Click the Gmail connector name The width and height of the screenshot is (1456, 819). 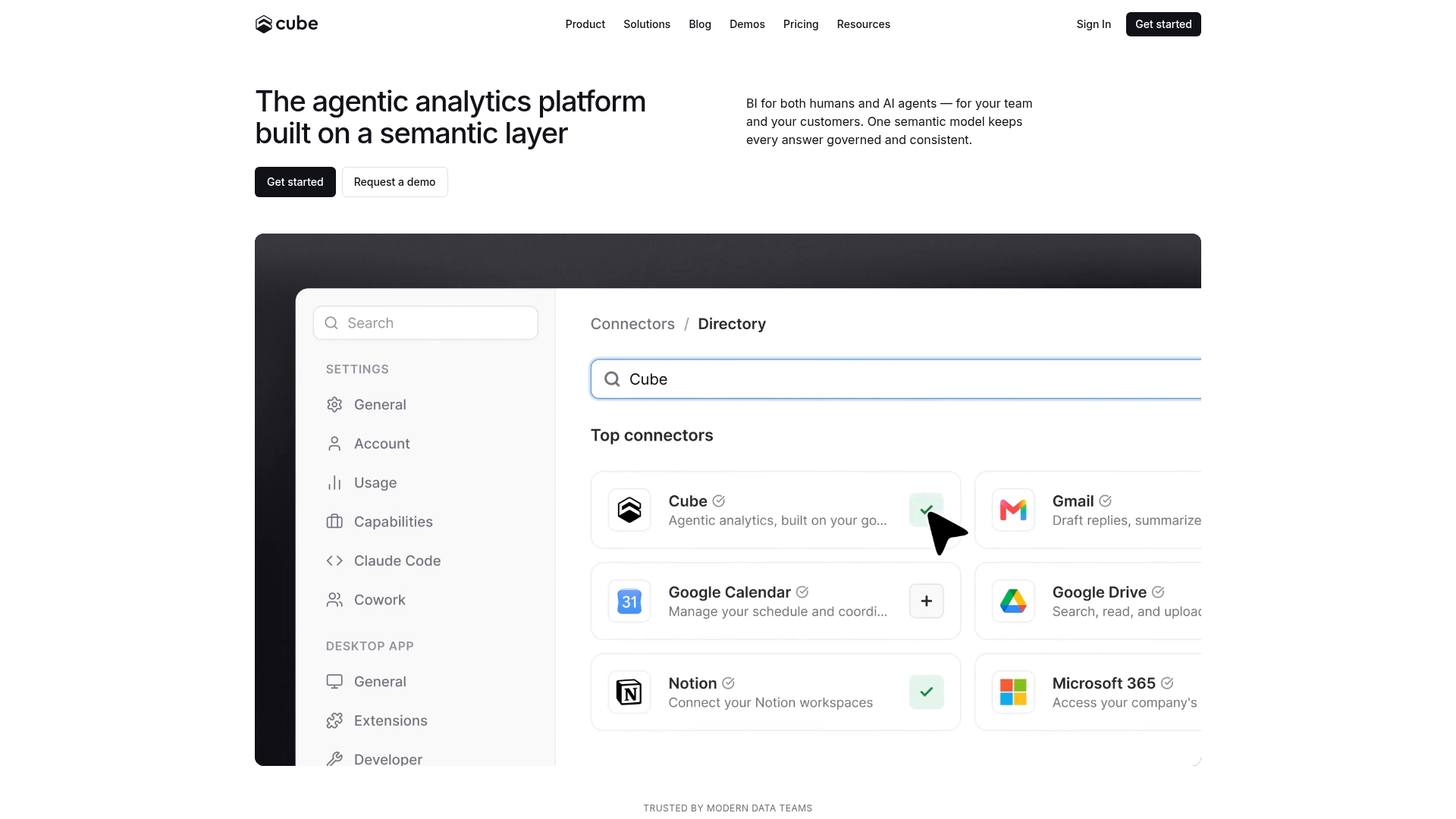[1073, 501]
